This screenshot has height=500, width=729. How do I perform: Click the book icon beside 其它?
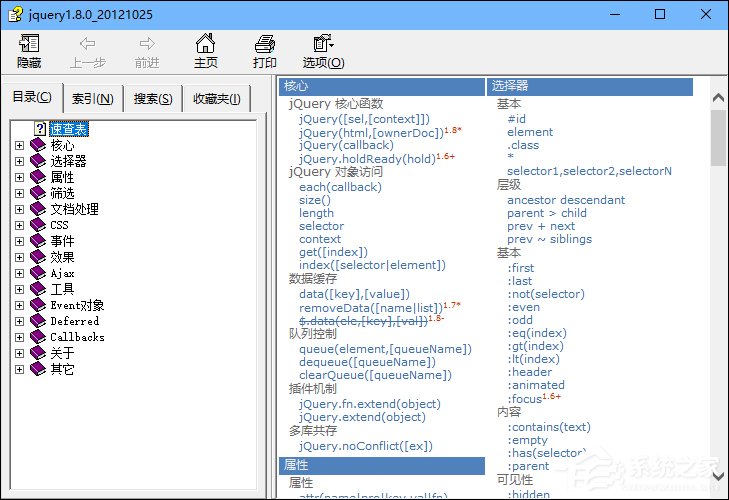[38, 369]
